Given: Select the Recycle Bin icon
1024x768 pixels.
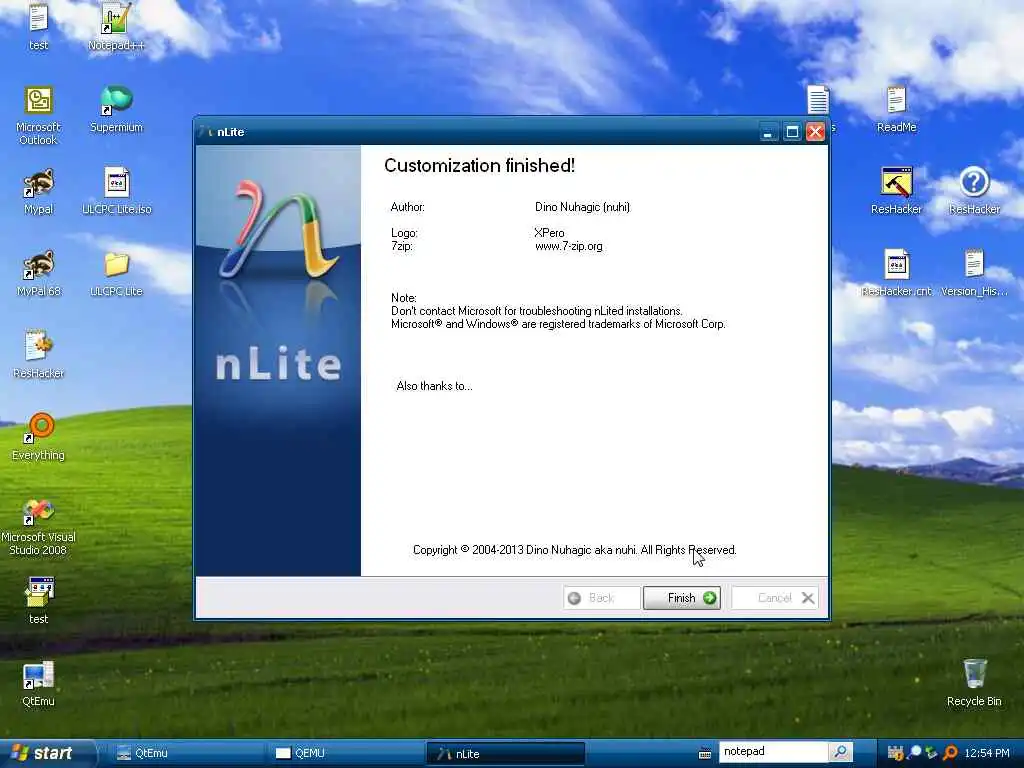Looking at the screenshot, I should [x=974, y=683].
